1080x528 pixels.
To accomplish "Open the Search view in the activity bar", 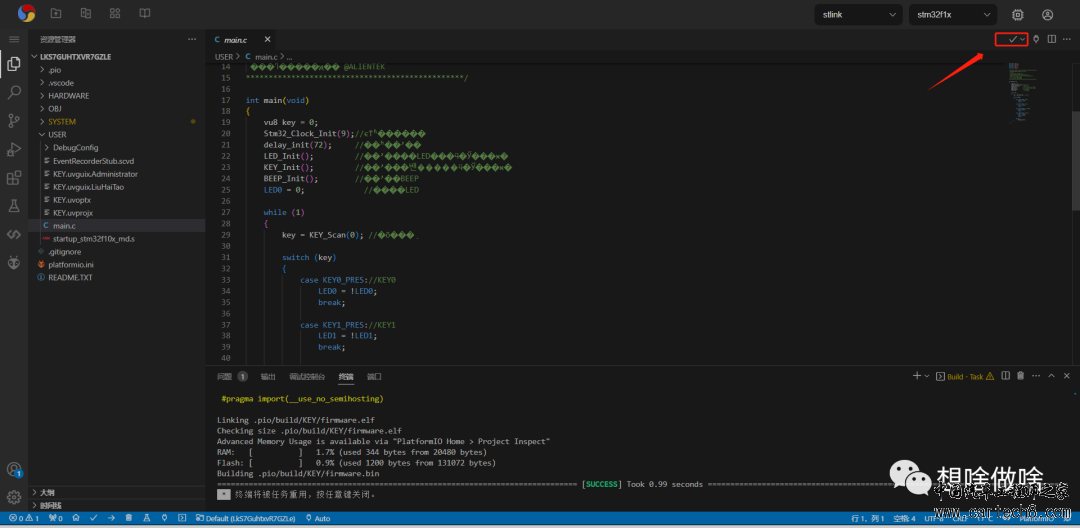I will coord(14,93).
